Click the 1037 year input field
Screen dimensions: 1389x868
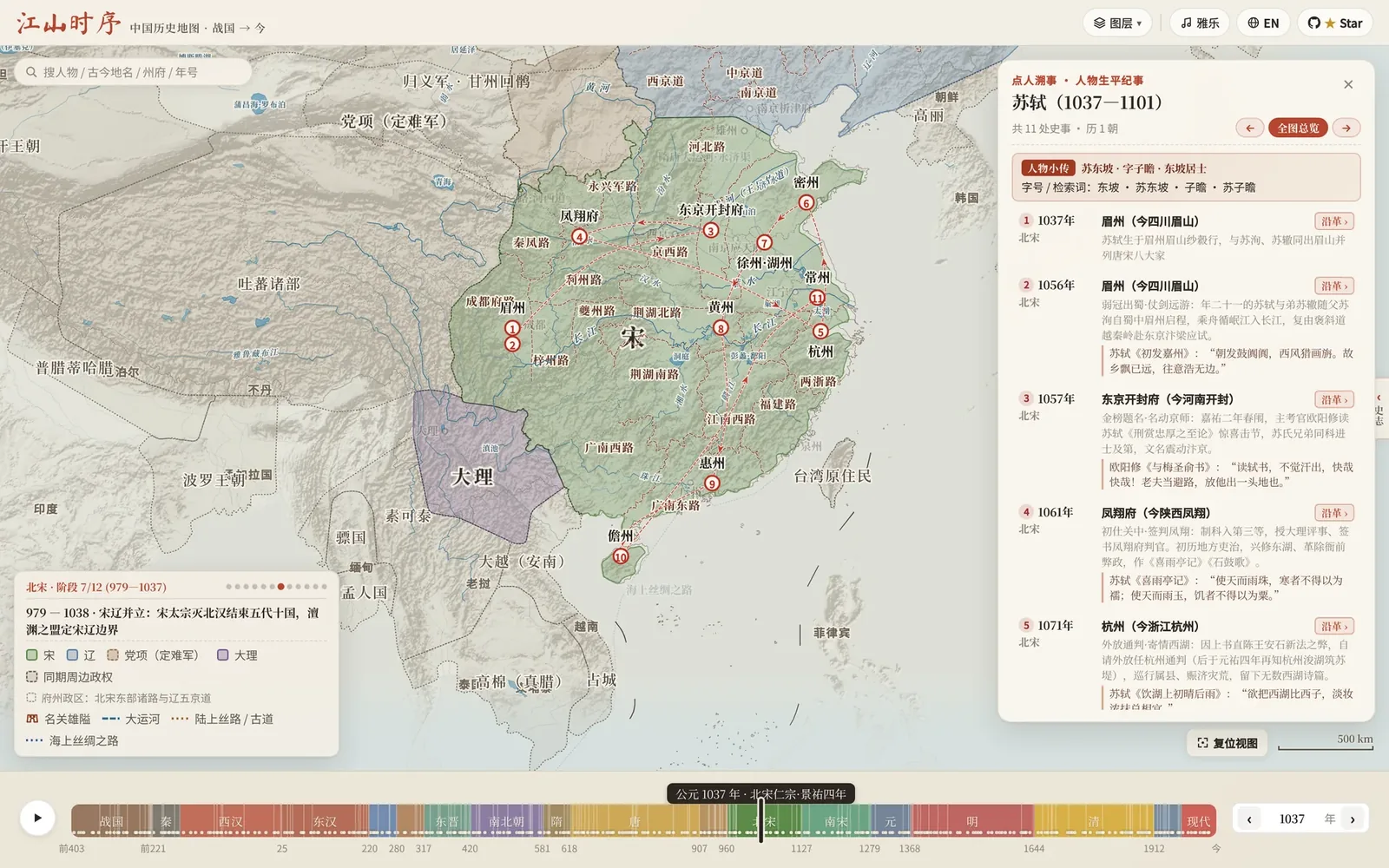click(1292, 819)
